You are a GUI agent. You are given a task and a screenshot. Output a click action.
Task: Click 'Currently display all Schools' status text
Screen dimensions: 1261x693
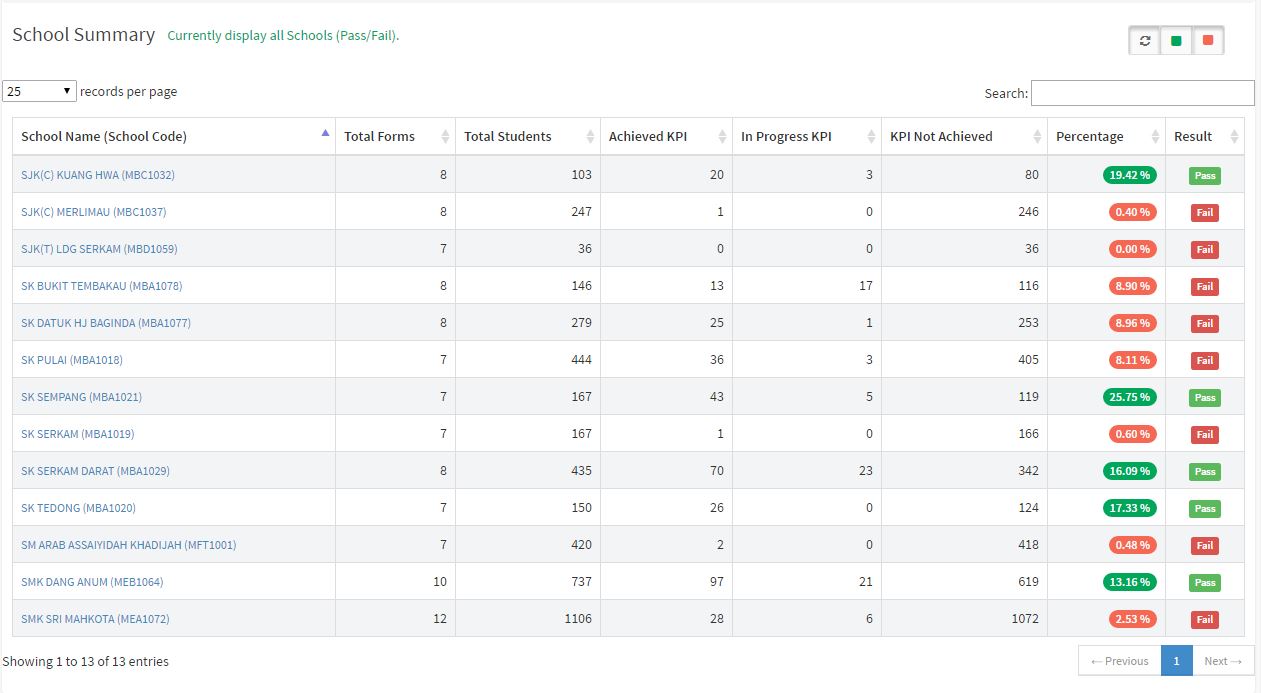pyautogui.click(x=283, y=36)
